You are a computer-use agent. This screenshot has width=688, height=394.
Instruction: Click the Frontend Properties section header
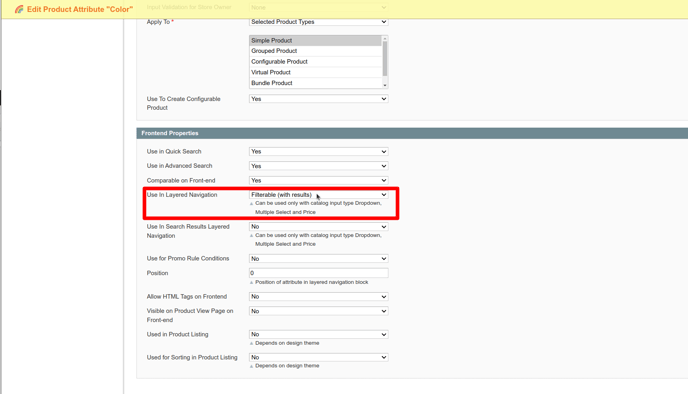(412, 133)
